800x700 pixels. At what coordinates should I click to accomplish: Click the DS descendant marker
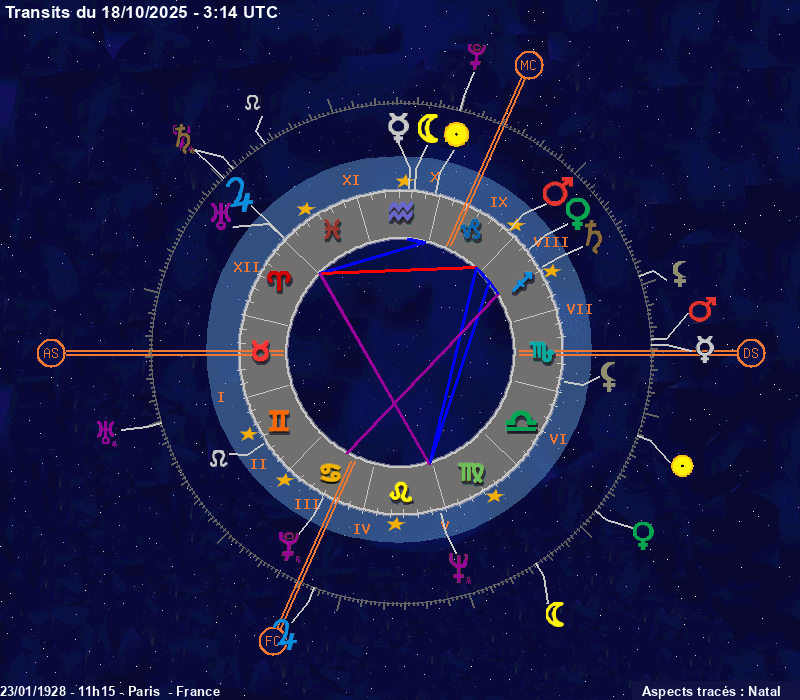750,353
